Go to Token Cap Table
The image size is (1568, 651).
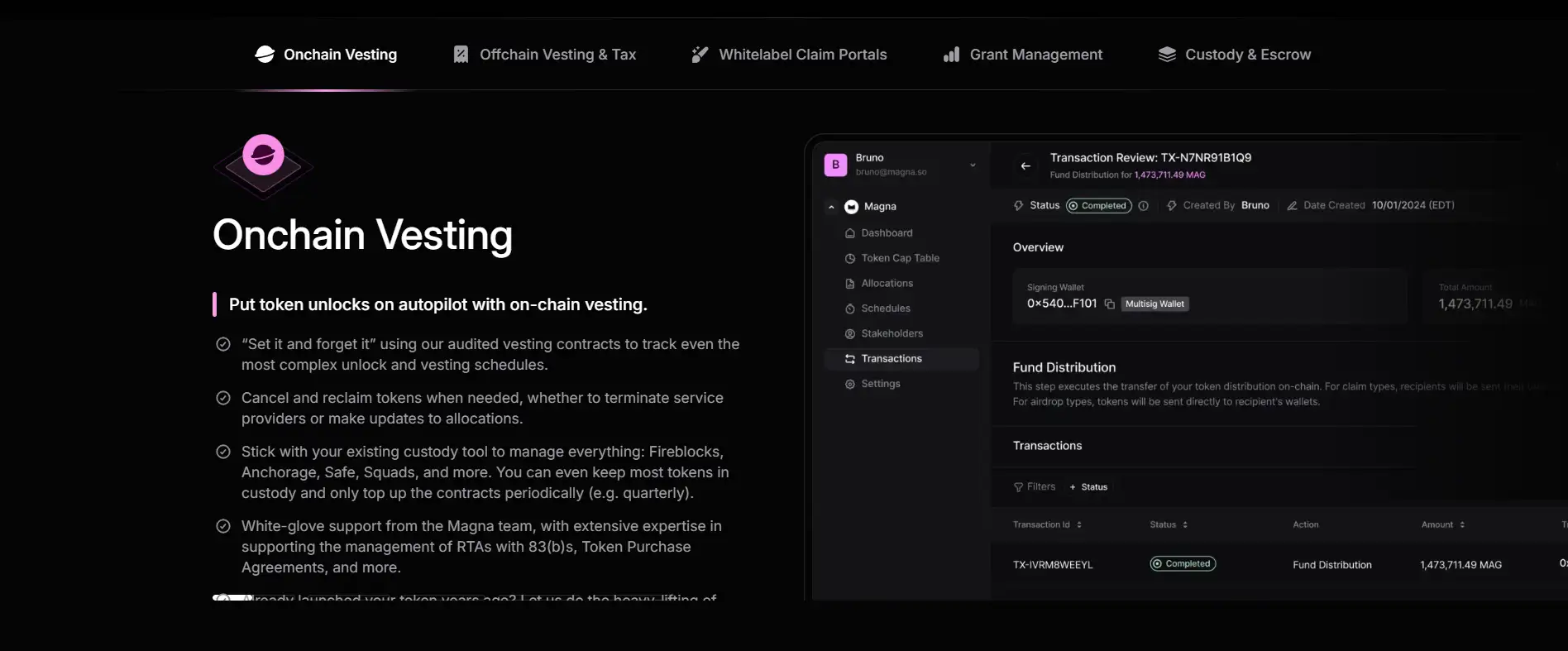[x=900, y=258]
